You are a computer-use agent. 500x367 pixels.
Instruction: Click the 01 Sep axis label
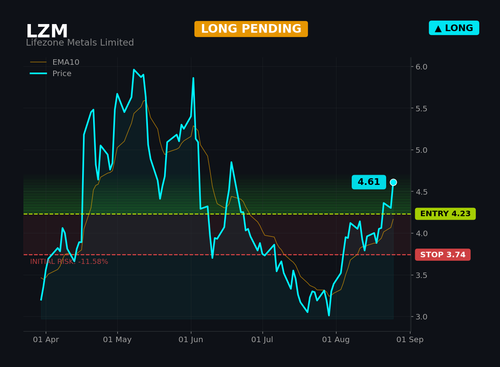410,340
